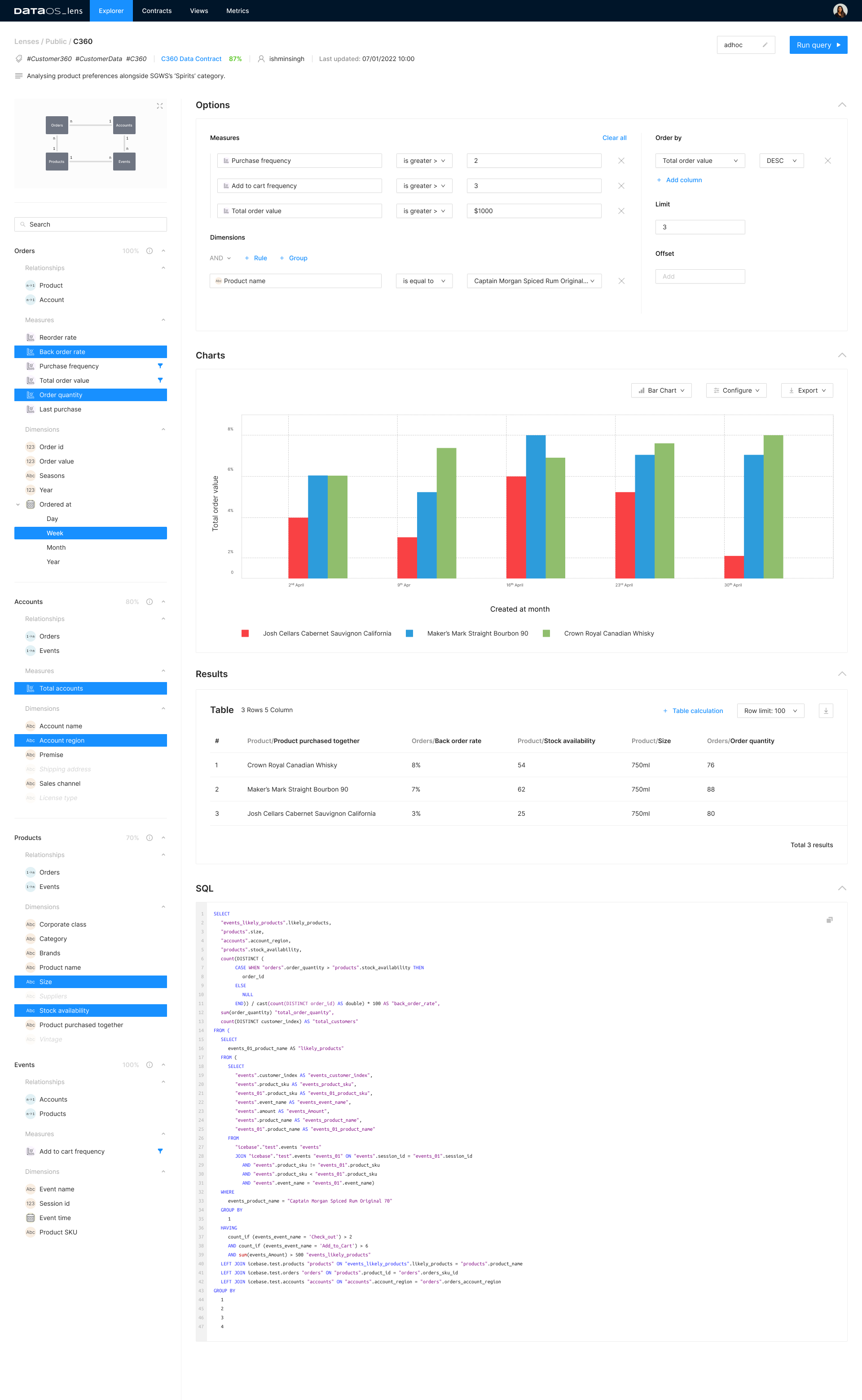Open the Bar Chart type dropdown
Viewport: 862px width, 1400px height.
pos(661,390)
